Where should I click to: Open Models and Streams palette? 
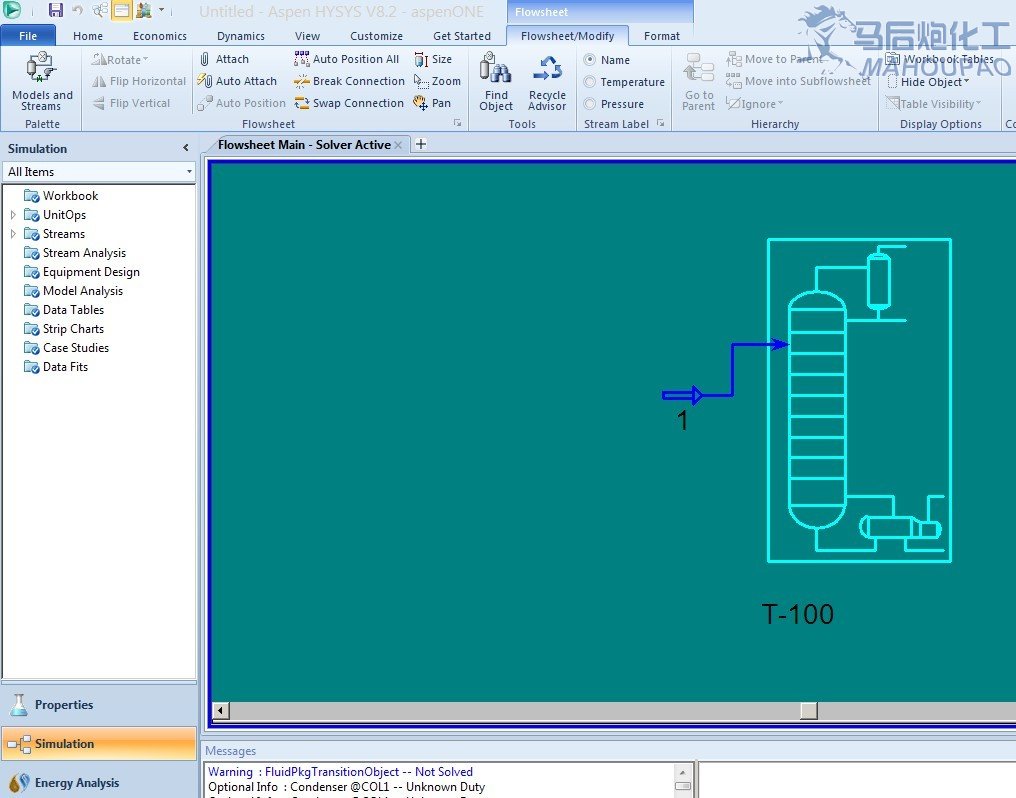(x=42, y=82)
